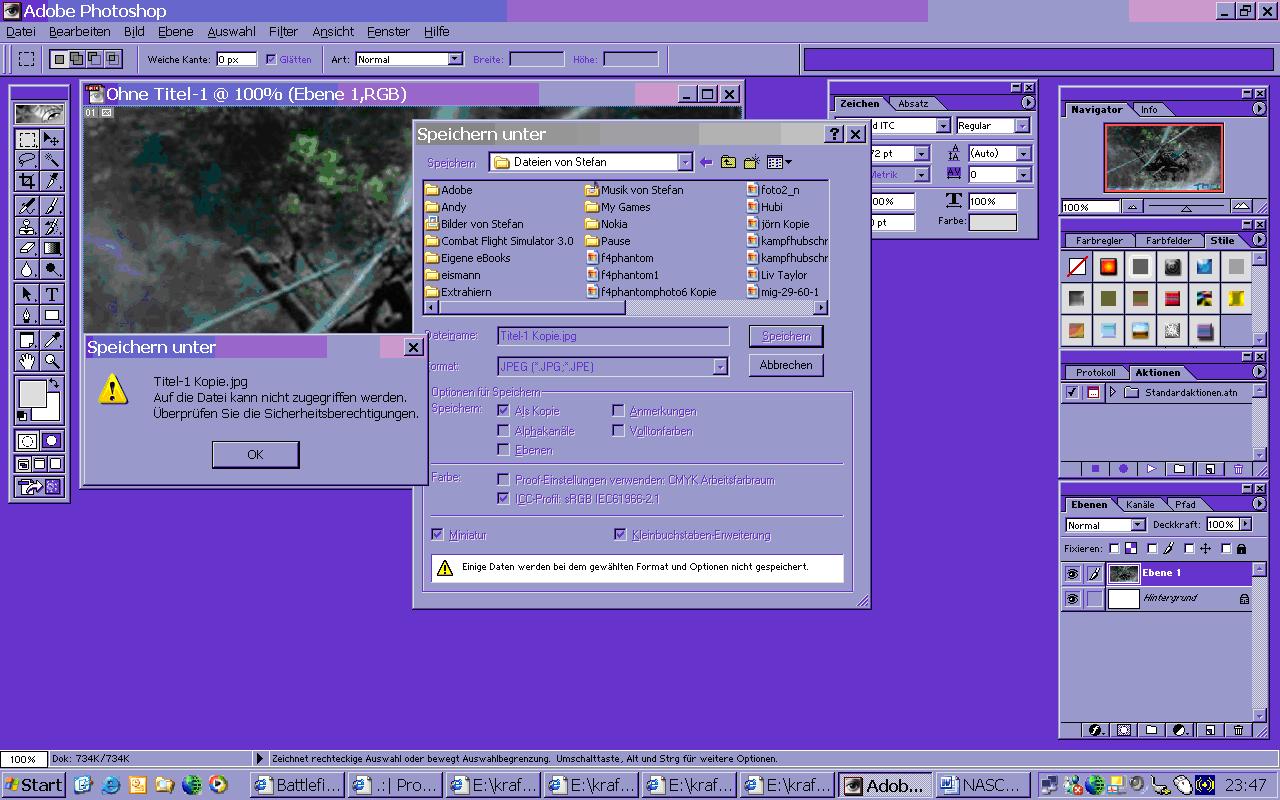Image resolution: width=1280 pixels, height=800 pixels.
Task: Select the Pen tool
Action: point(27,315)
